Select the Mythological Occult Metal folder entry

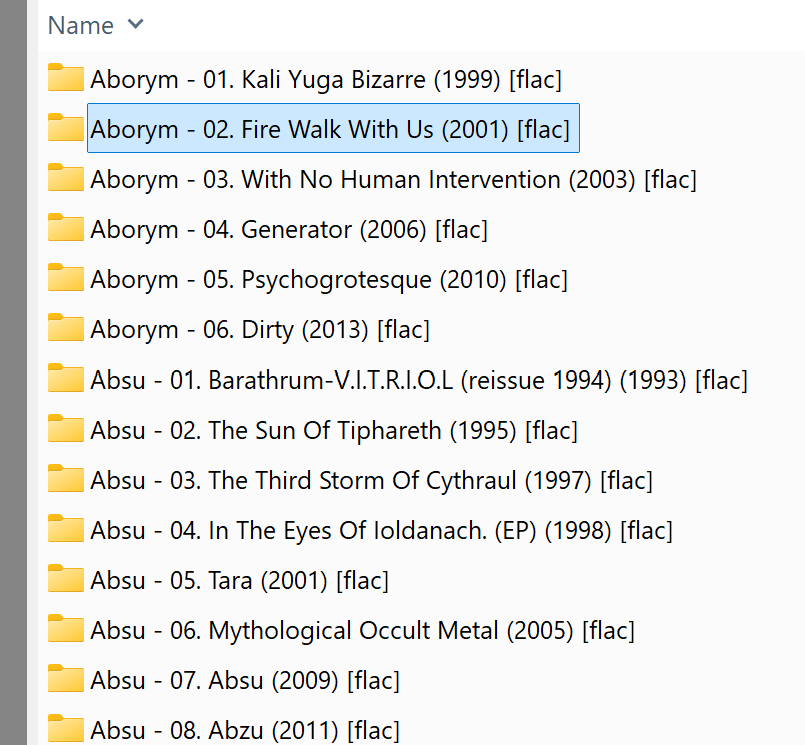point(362,630)
